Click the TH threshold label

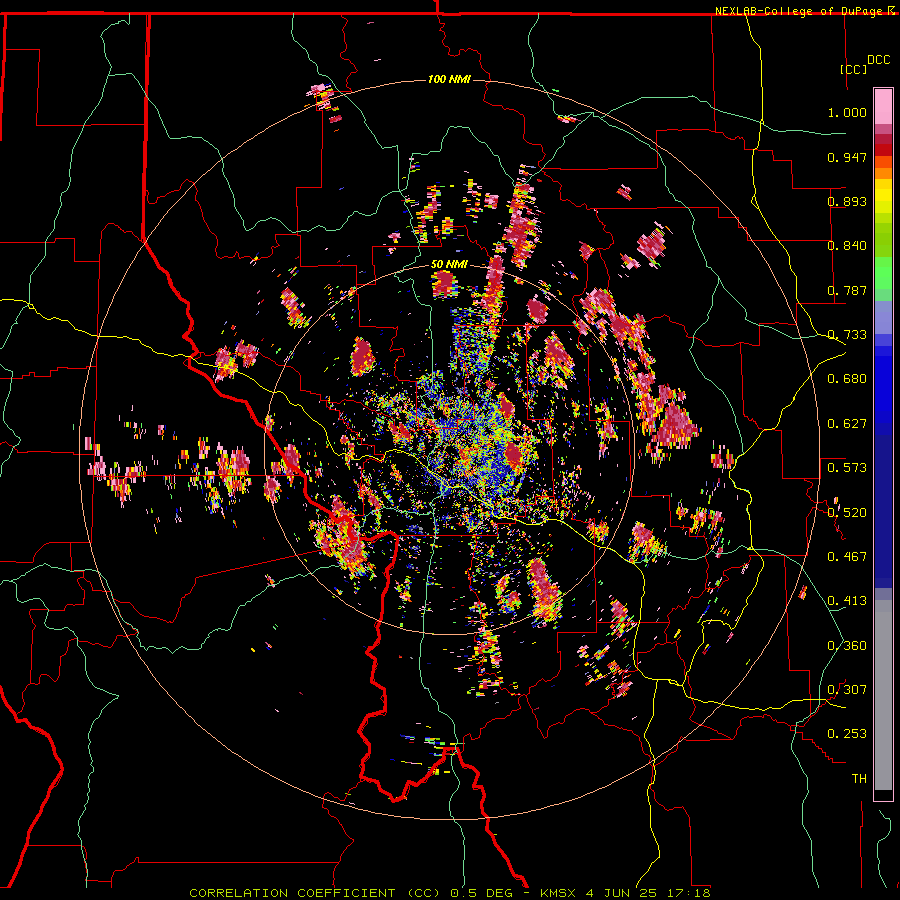tap(859, 779)
